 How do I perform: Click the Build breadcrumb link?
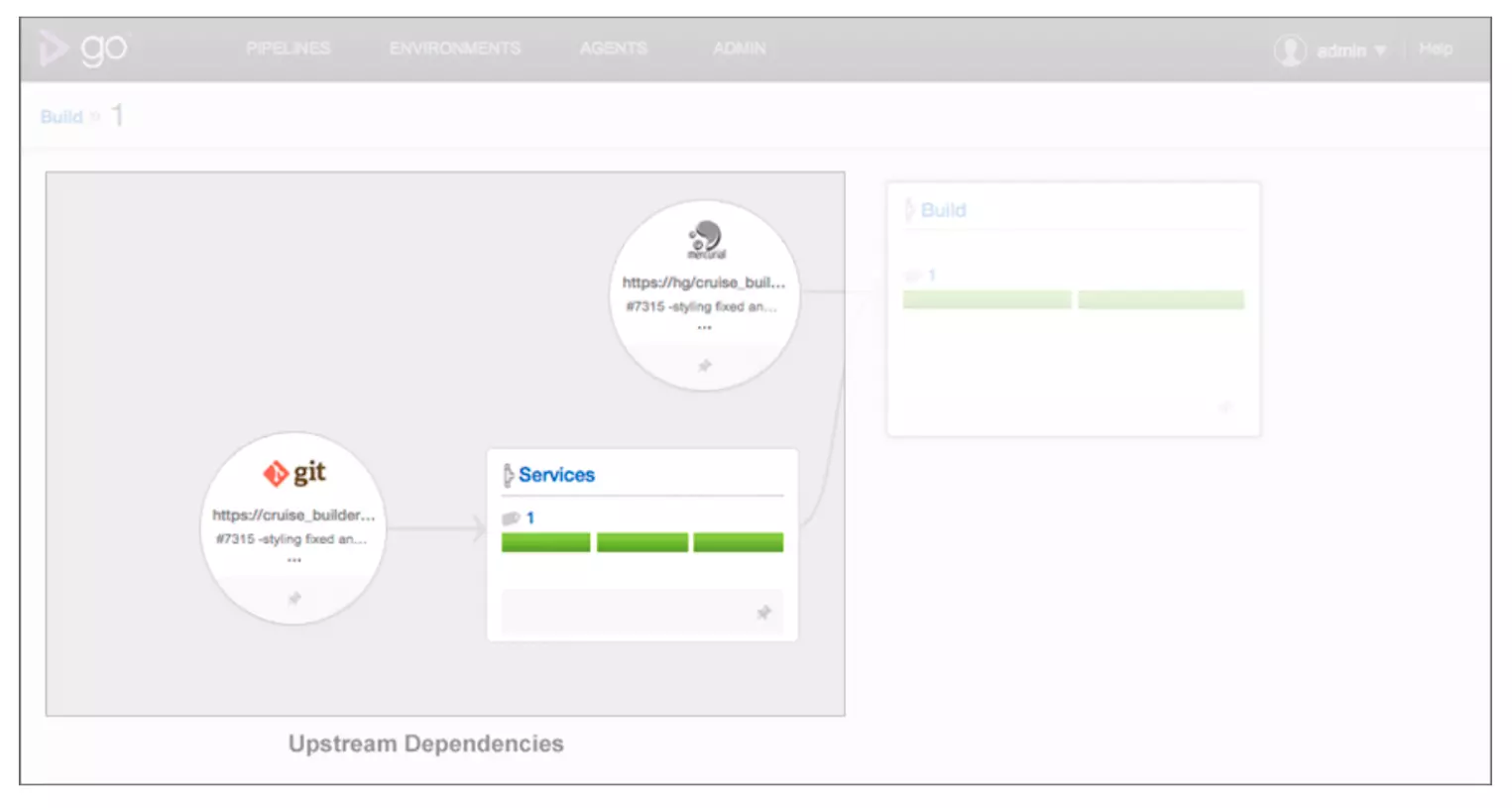coord(61,117)
